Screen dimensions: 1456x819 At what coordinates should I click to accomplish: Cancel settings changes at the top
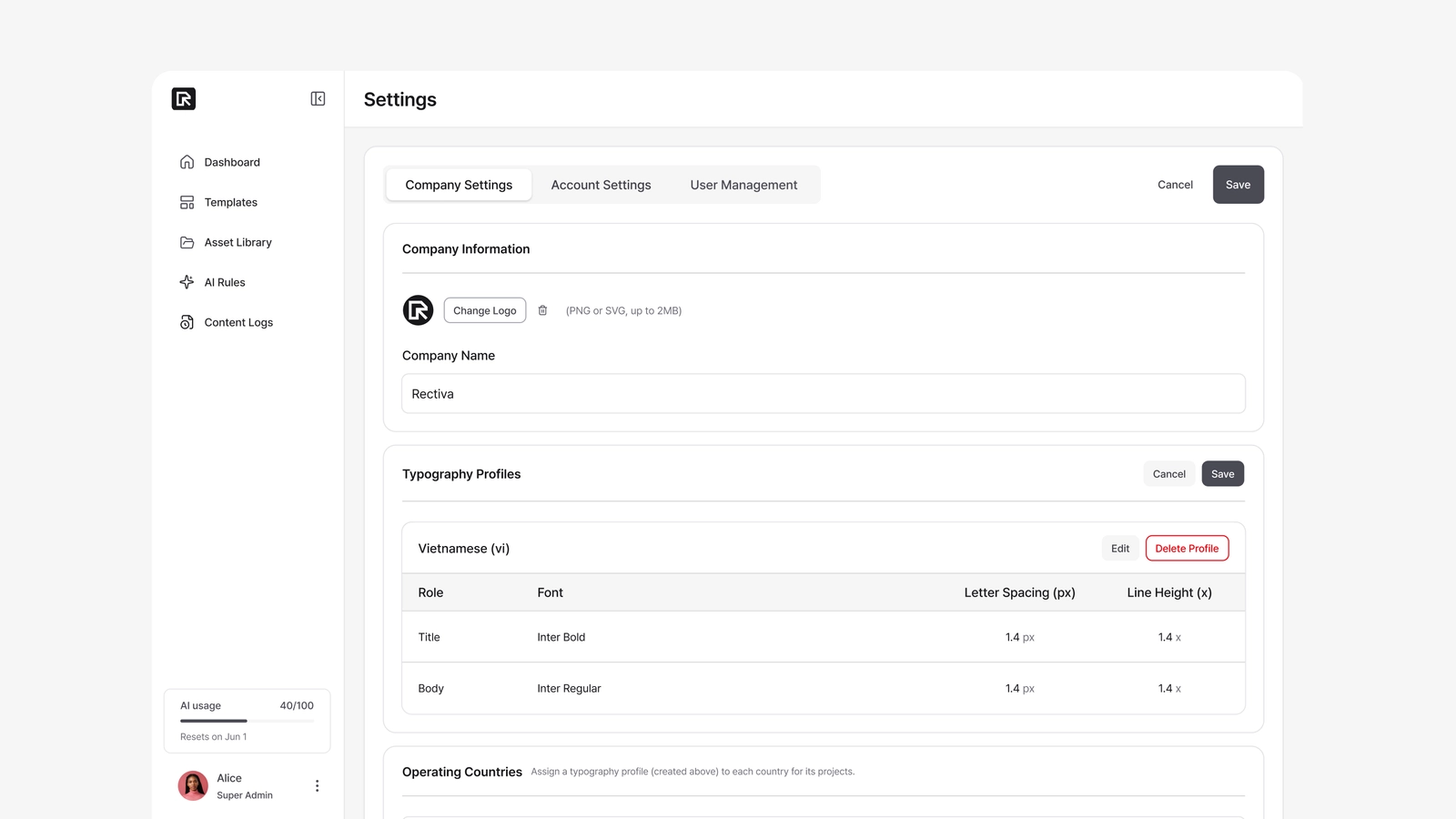coord(1175,185)
